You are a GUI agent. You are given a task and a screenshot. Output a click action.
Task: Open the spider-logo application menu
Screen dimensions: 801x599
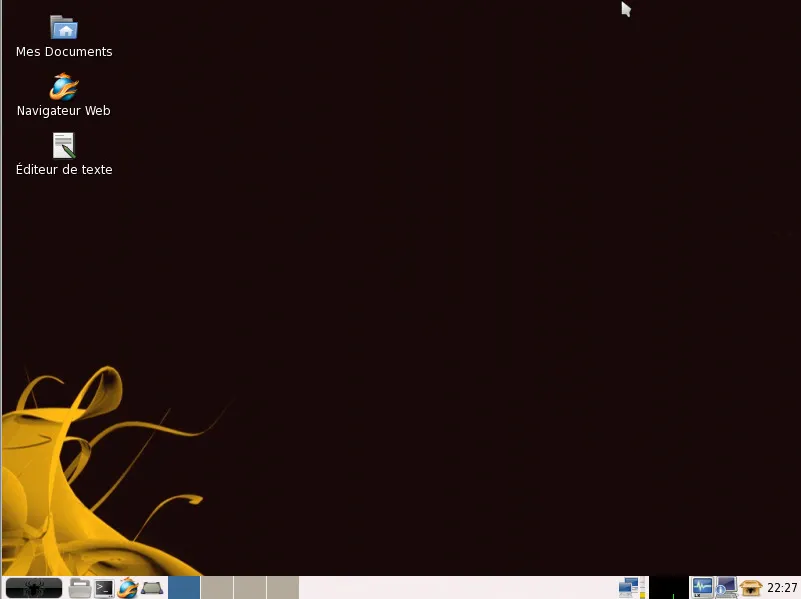(33, 588)
